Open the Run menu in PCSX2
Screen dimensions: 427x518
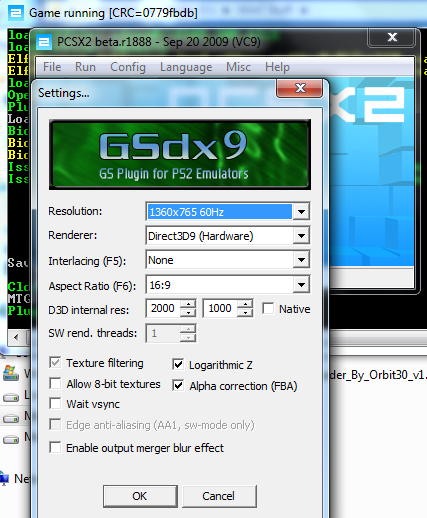coord(85,67)
